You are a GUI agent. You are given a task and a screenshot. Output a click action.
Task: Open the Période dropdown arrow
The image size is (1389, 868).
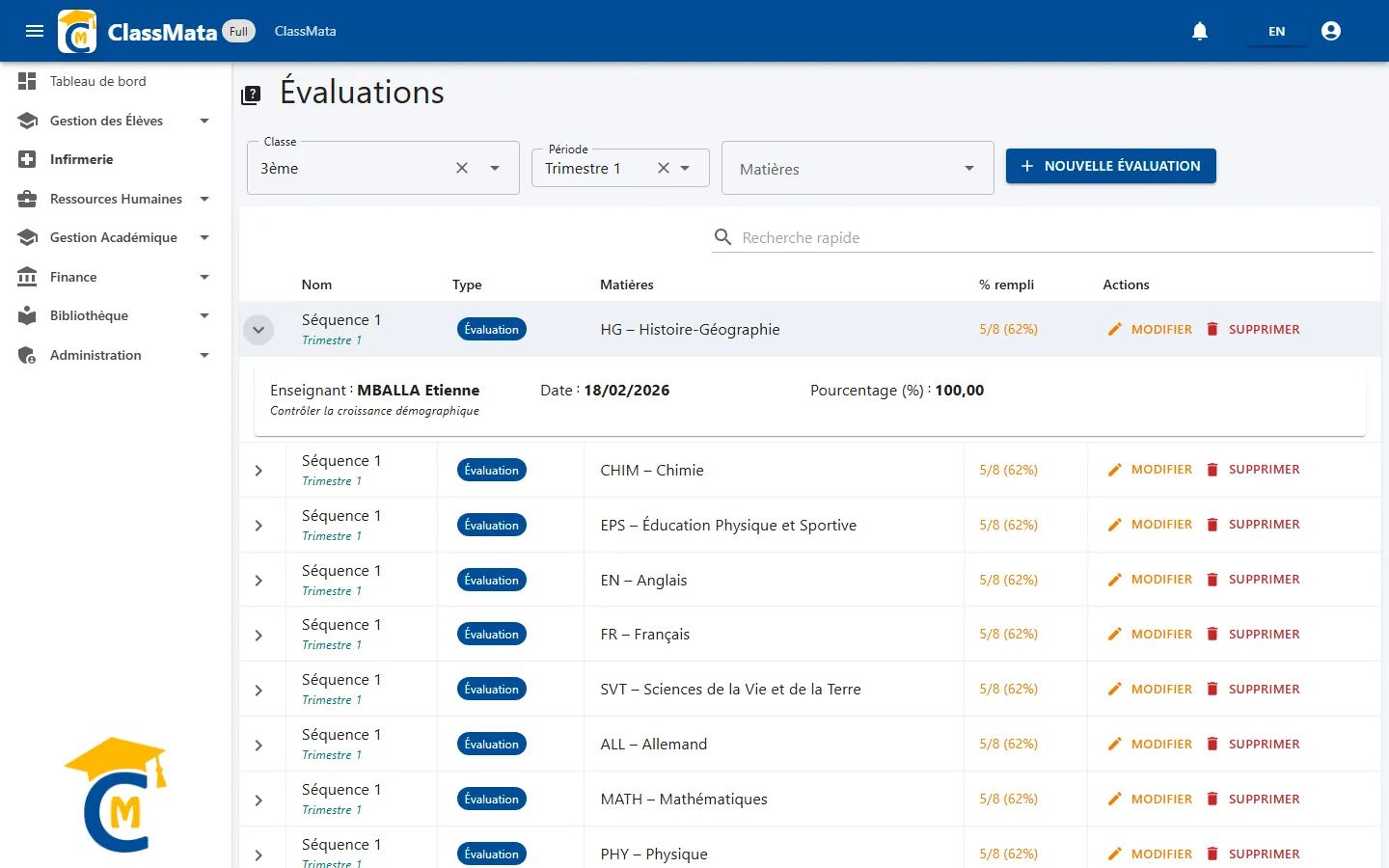tap(685, 168)
